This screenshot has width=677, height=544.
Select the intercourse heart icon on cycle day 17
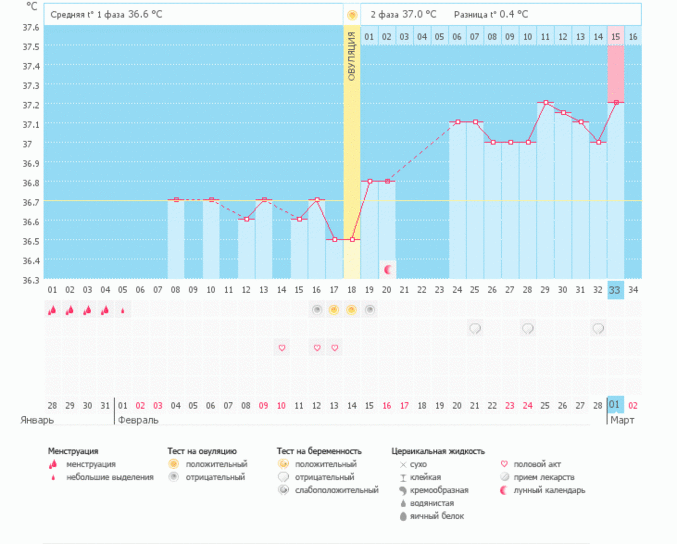(x=334, y=347)
